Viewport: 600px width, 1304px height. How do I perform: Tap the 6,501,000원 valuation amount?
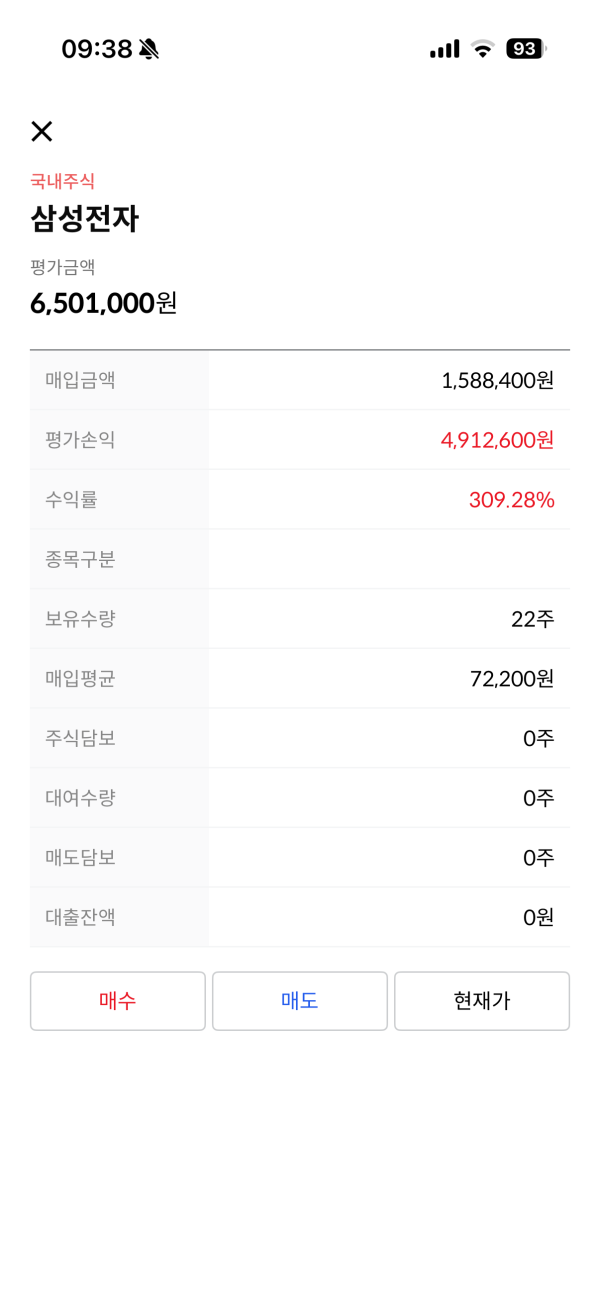click(x=104, y=303)
